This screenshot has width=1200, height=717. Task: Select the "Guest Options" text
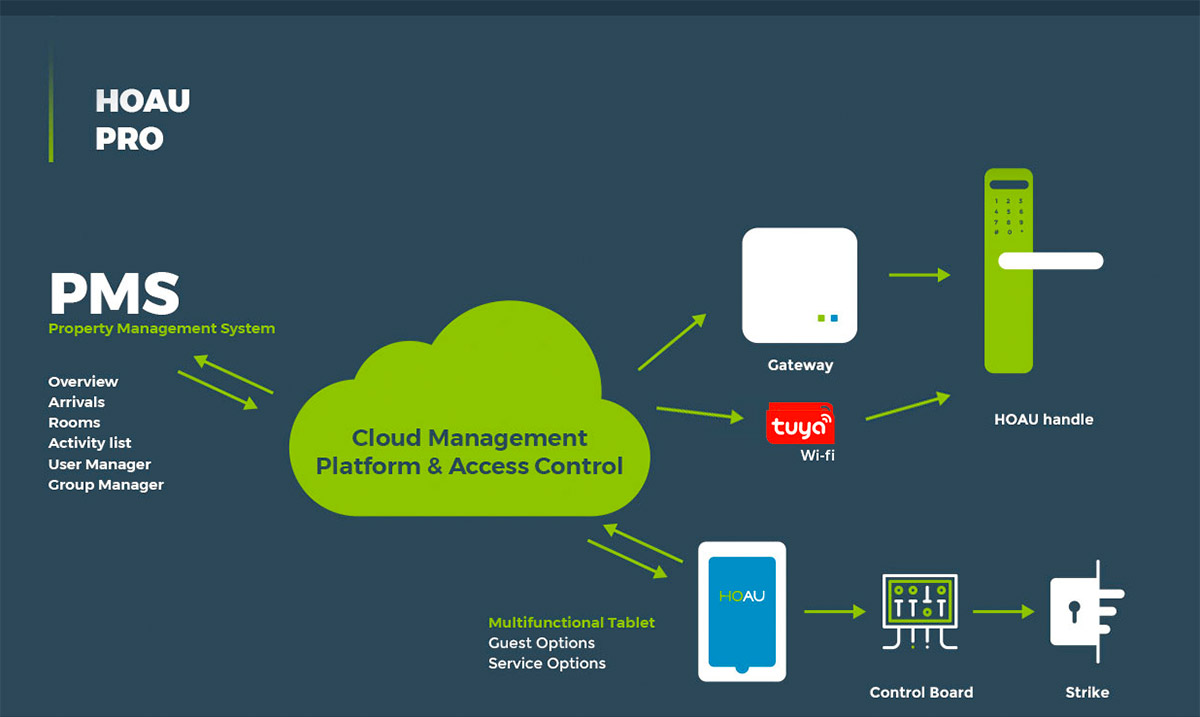coord(541,643)
